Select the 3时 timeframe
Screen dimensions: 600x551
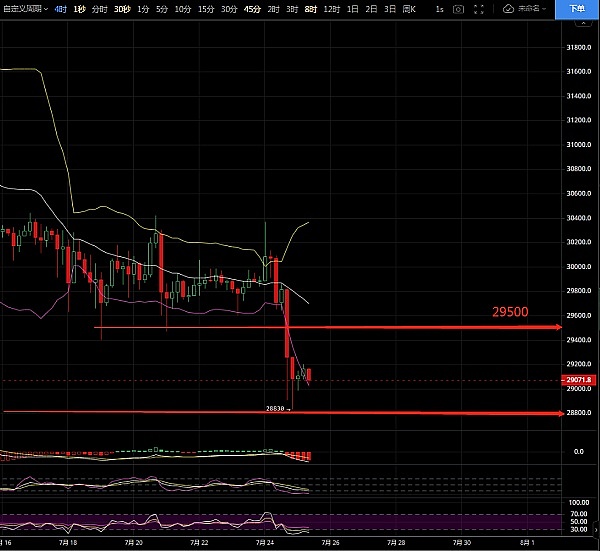tap(292, 9)
